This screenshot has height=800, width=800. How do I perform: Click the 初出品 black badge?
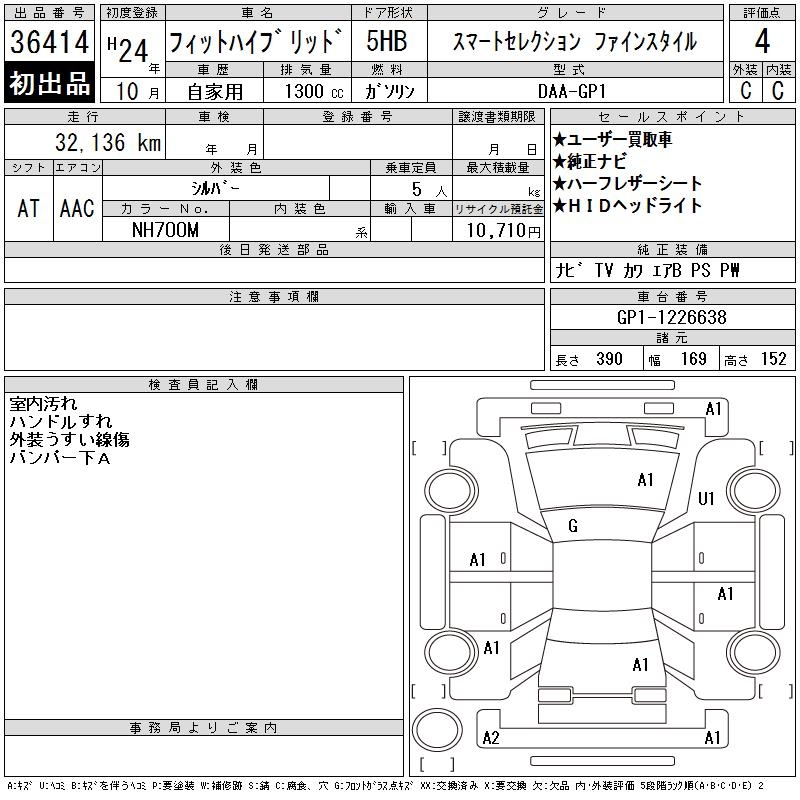pos(50,84)
